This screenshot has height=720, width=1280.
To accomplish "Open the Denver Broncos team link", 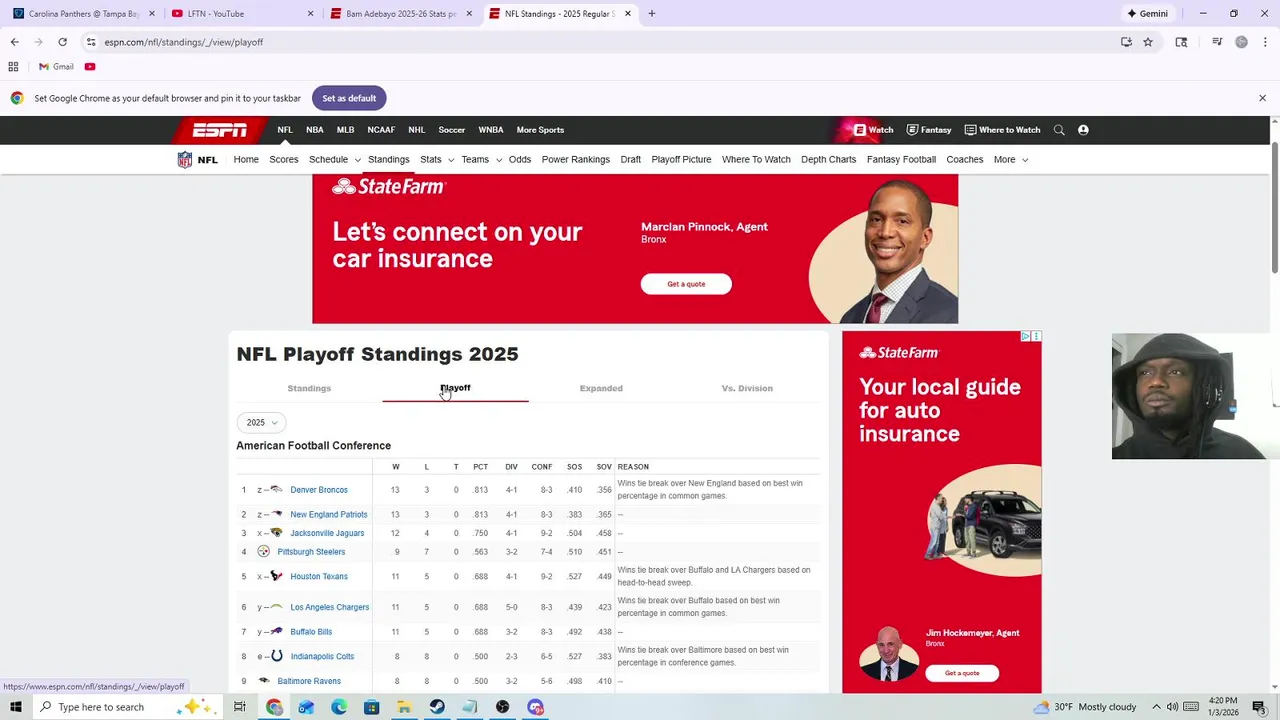I will (319, 490).
